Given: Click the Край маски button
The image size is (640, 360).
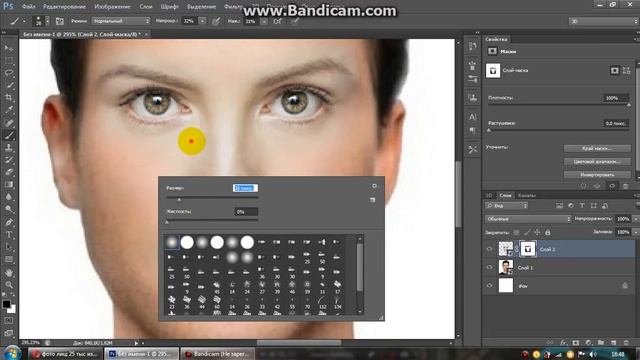Looking at the screenshot, I should tap(597, 148).
